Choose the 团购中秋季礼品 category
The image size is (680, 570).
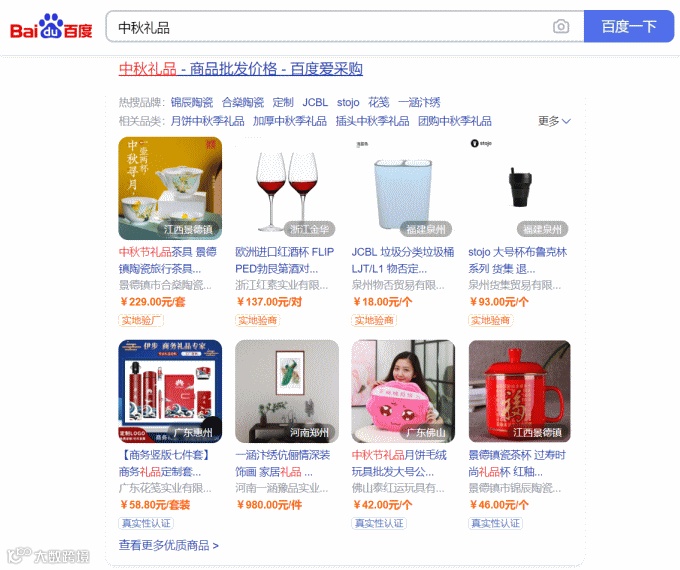coord(454,121)
